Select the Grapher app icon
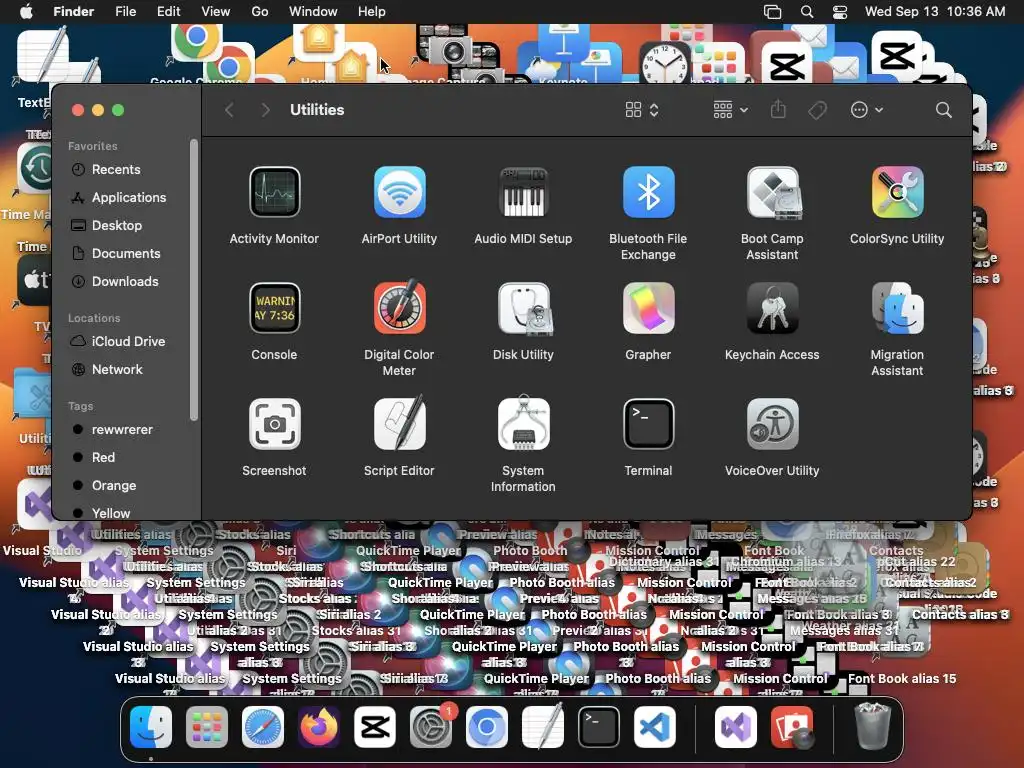 [648, 308]
